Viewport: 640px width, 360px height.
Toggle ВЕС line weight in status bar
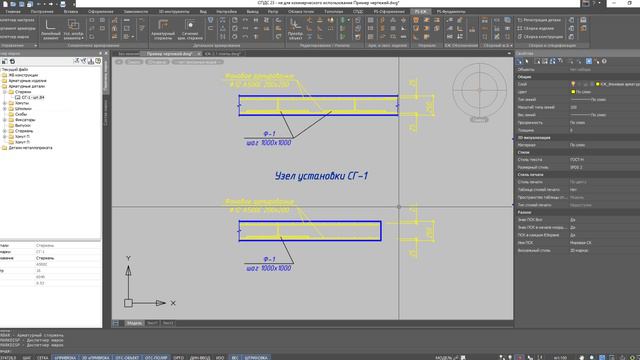(235, 358)
